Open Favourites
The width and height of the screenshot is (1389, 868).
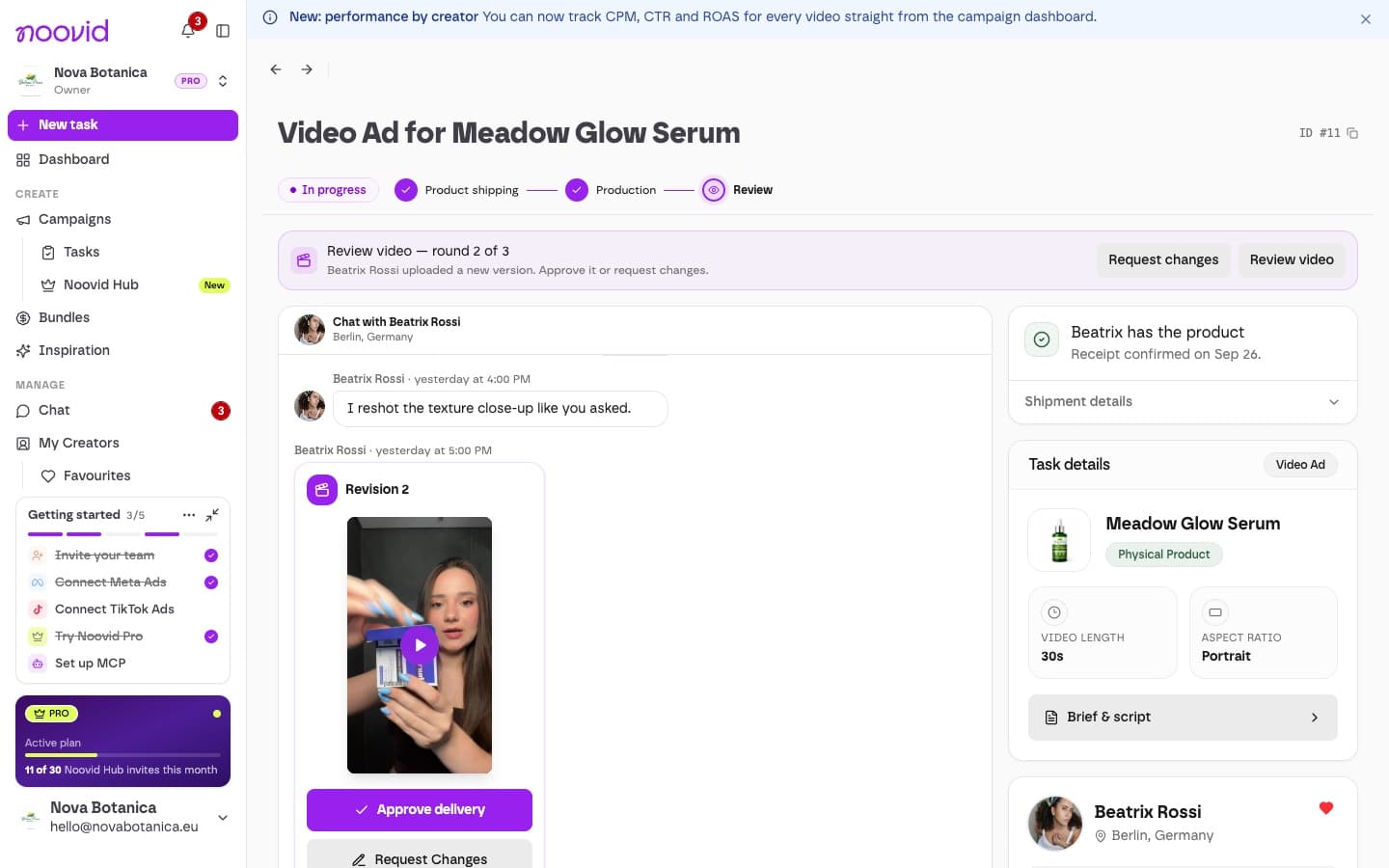pos(135,476)
